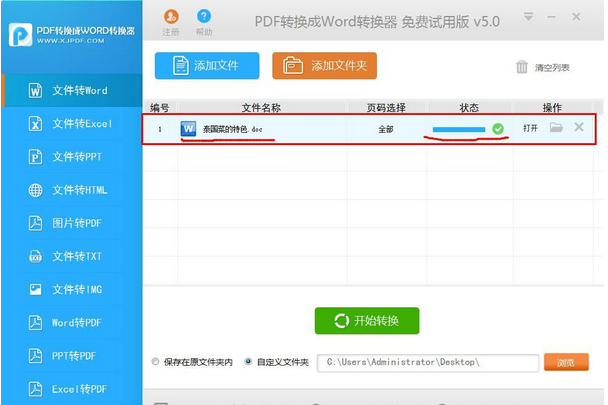This screenshot has height=405, width=608.
Task: Click 清空列表 to clear list
Action: 552,68
